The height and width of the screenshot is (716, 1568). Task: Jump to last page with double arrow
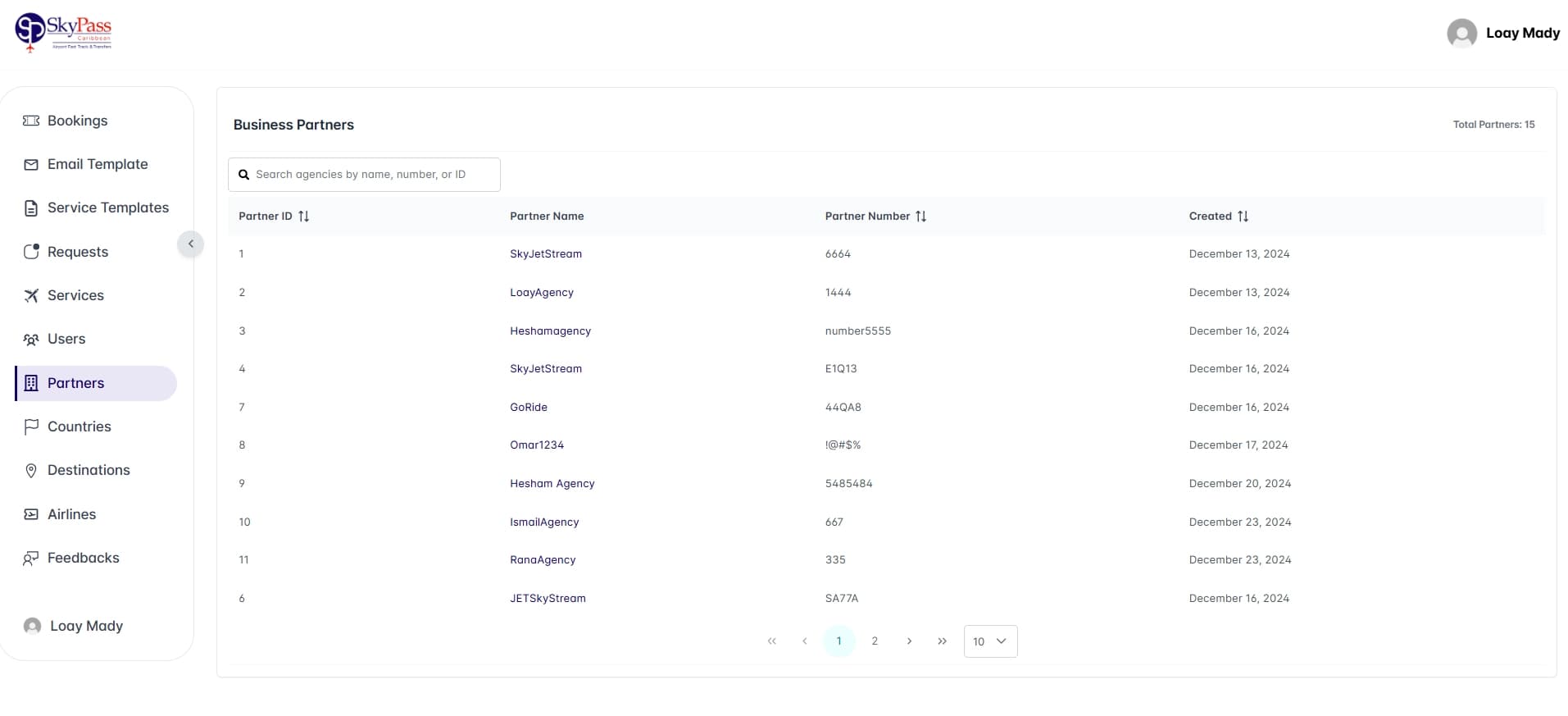pos(942,641)
